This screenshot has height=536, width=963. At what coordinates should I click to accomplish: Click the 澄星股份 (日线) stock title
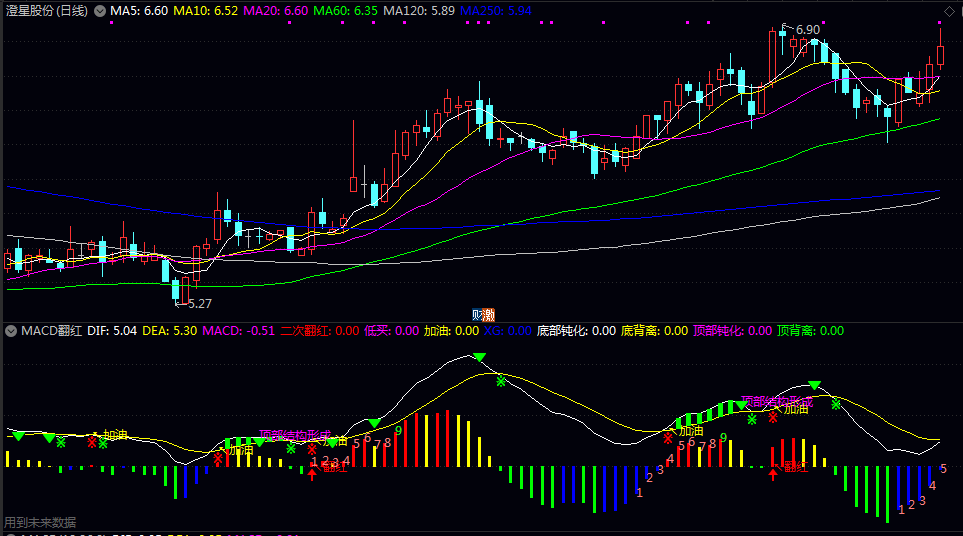tap(46, 10)
